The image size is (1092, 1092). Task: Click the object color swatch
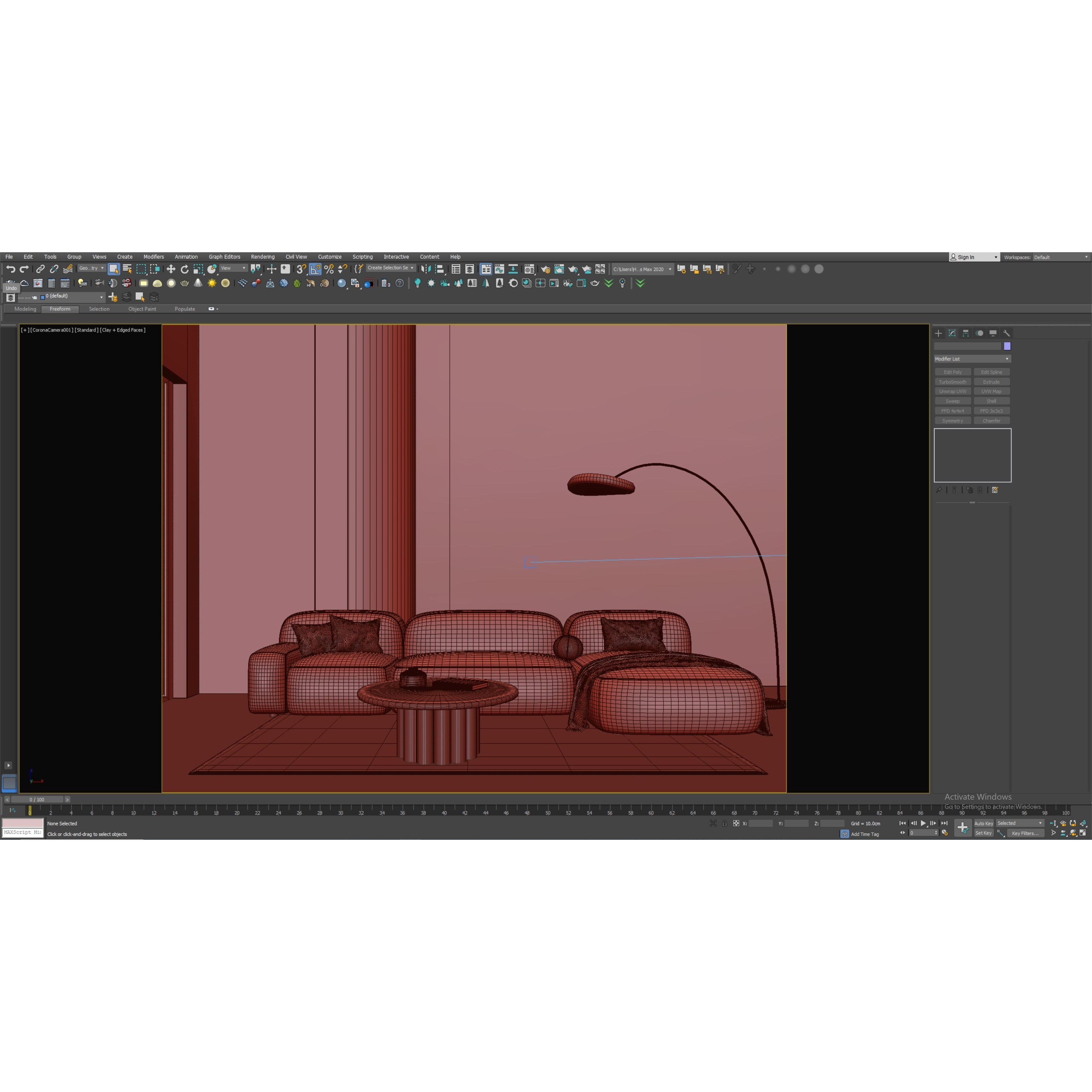coord(1007,346)
